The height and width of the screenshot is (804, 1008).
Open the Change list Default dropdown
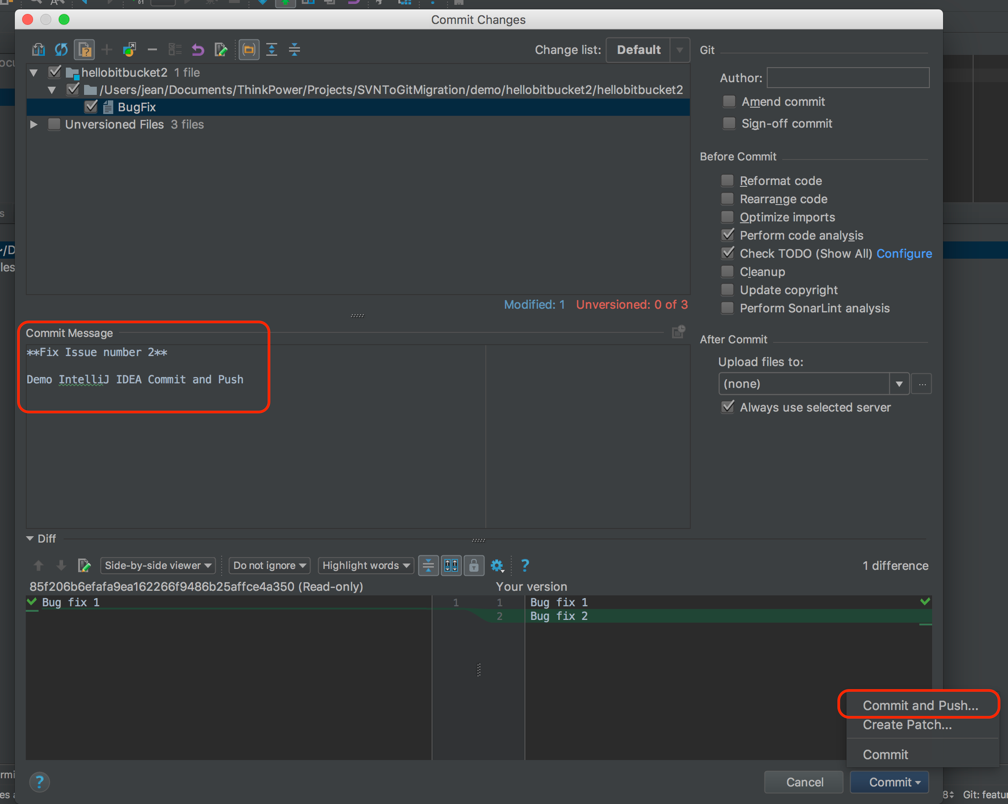pyautogui.click(x=647, y=49)
